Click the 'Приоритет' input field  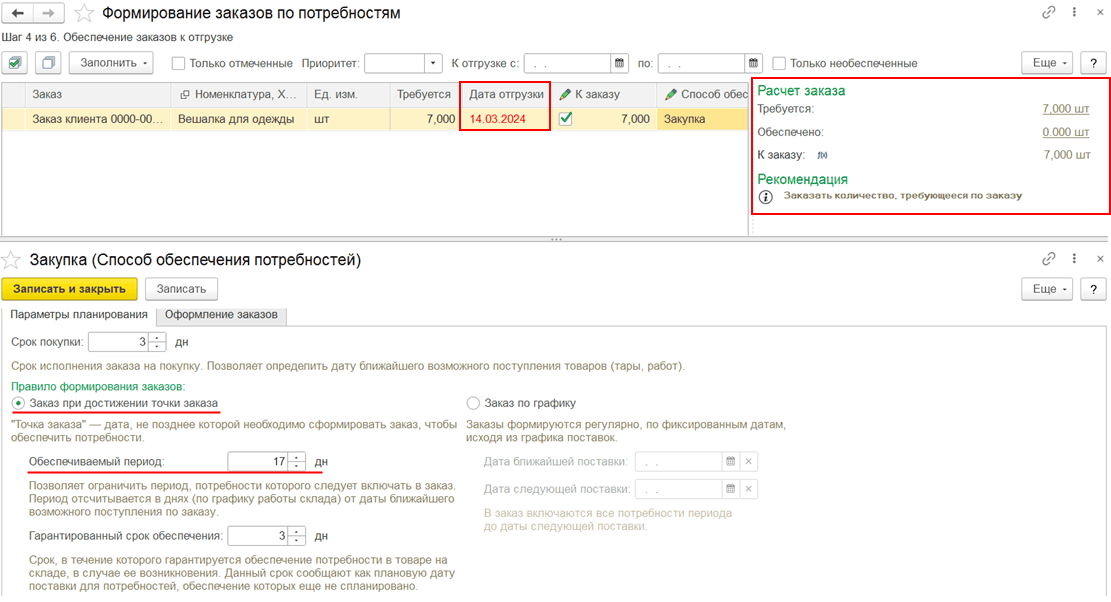394,63
